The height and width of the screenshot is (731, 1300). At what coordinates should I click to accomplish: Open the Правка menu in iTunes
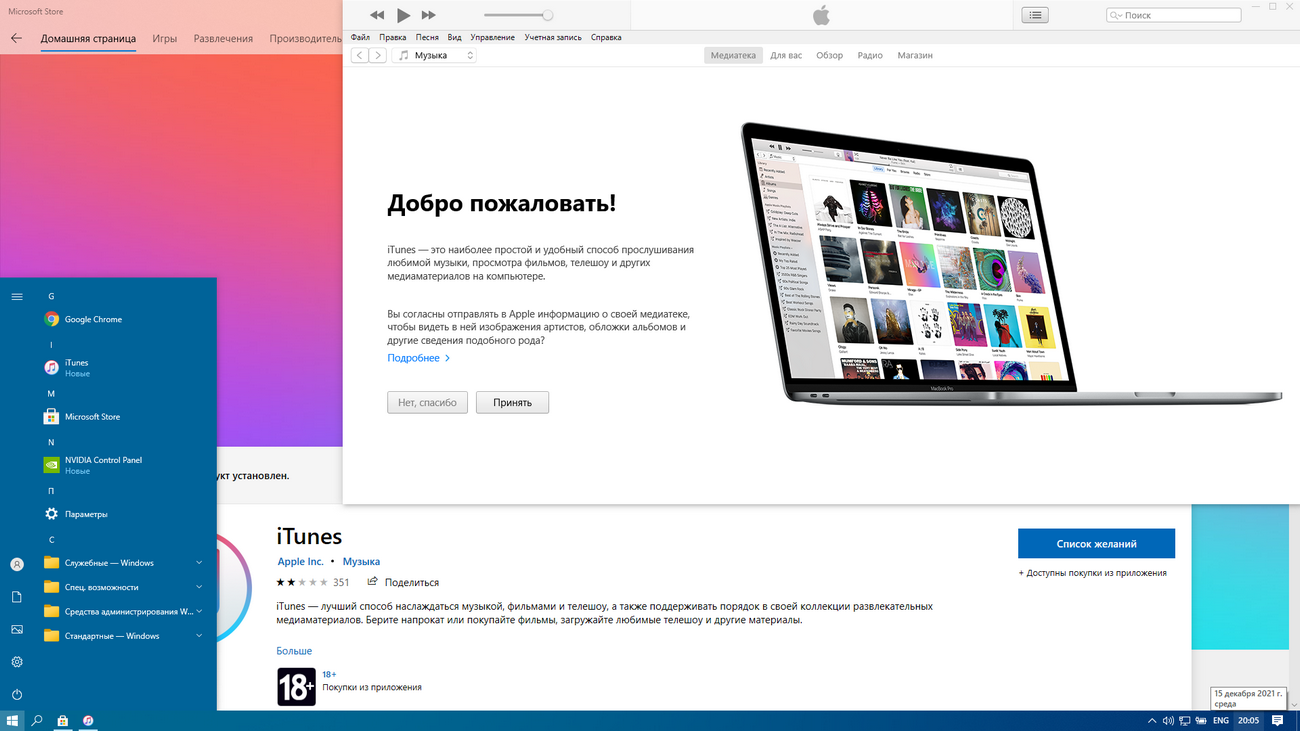click(393, 37)
